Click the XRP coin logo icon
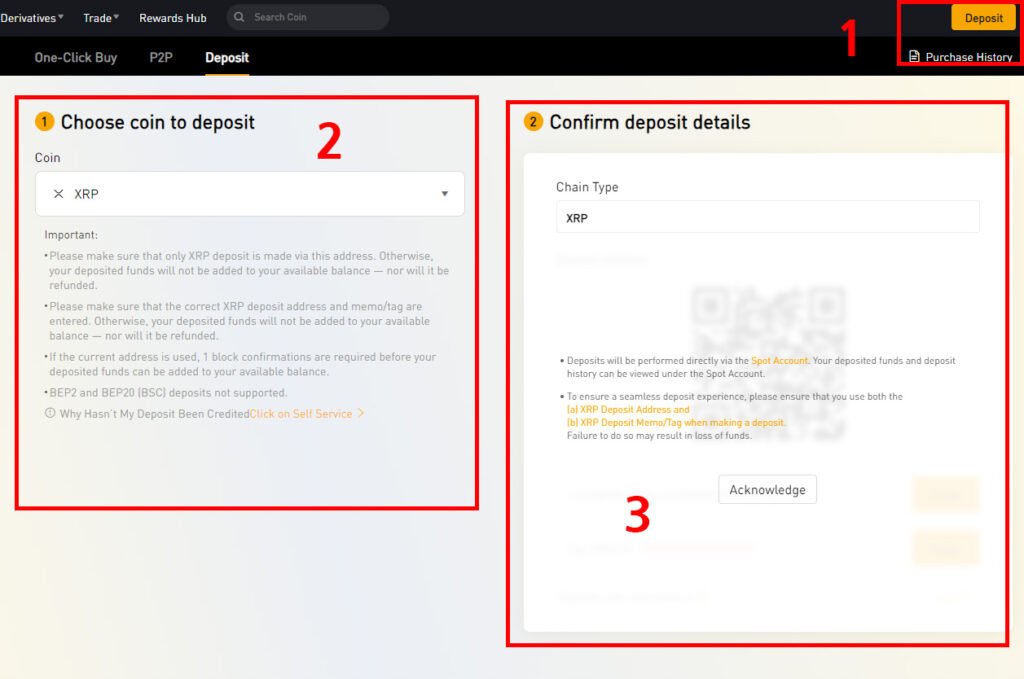The height and width of the screenshot is (679, 1024). tap(58, 194)
